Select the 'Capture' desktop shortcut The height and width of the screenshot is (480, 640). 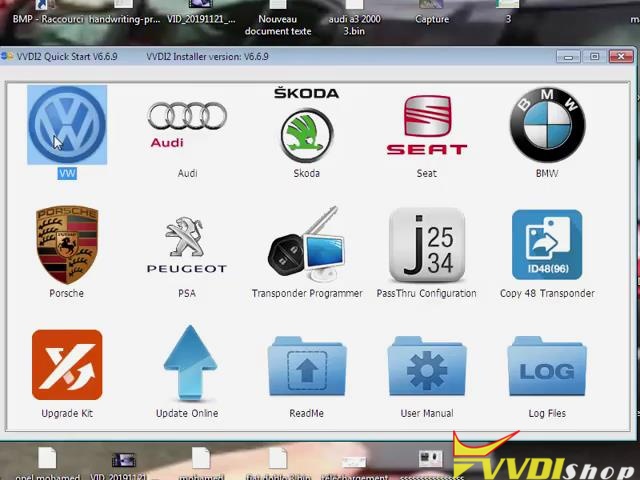coord(432,14)
